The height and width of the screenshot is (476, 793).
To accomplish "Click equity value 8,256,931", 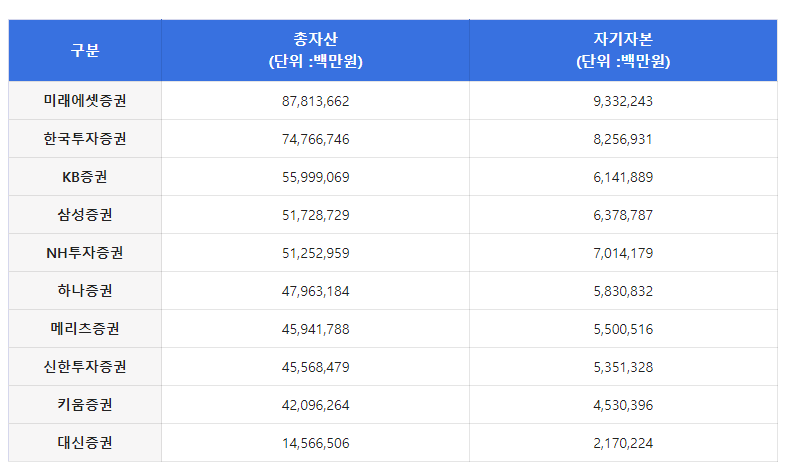I will 623,139.
